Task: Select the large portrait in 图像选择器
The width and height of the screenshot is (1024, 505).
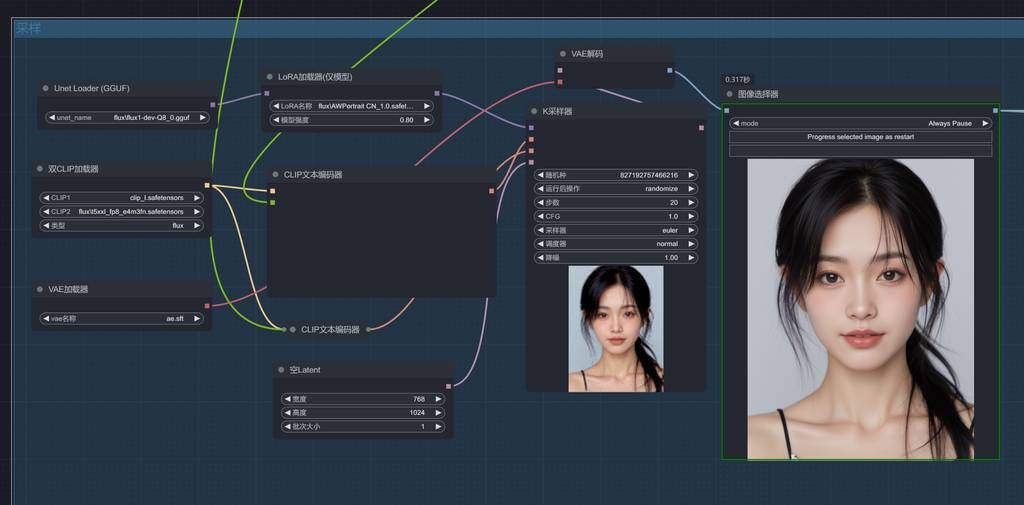Action: (x=860, y=308)
